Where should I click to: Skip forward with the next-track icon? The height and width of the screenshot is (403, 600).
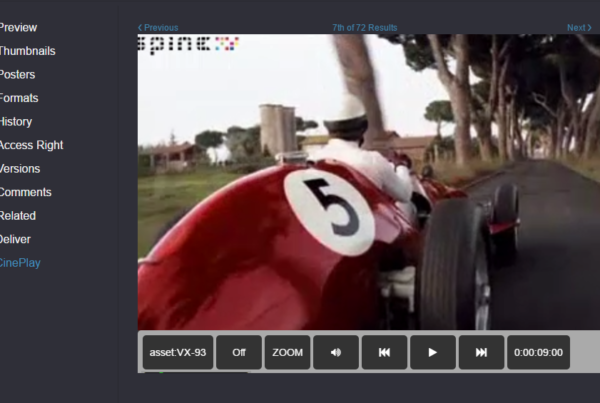(x=481, y=352)
